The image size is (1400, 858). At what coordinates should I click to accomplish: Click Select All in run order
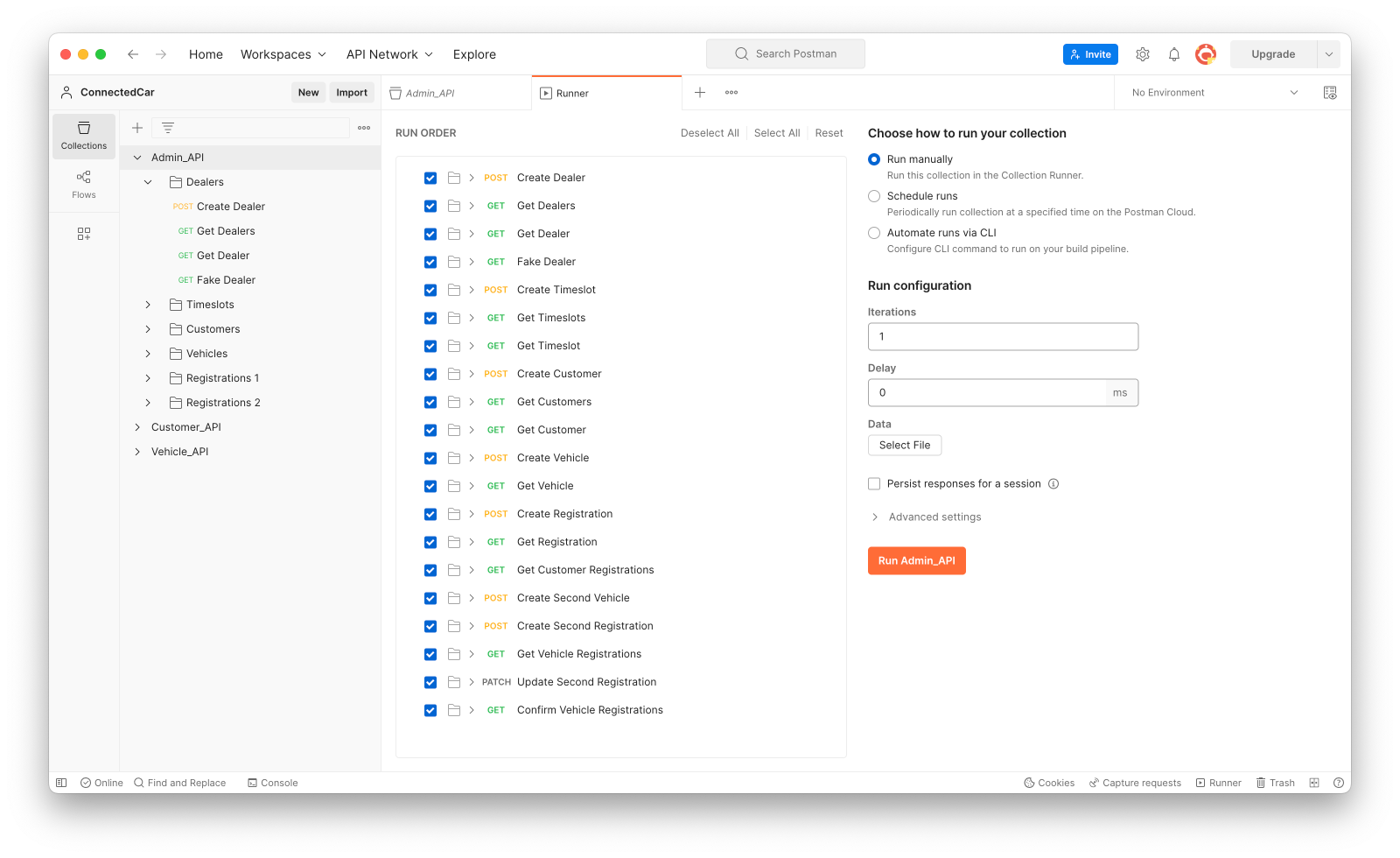tap(777, 133)
